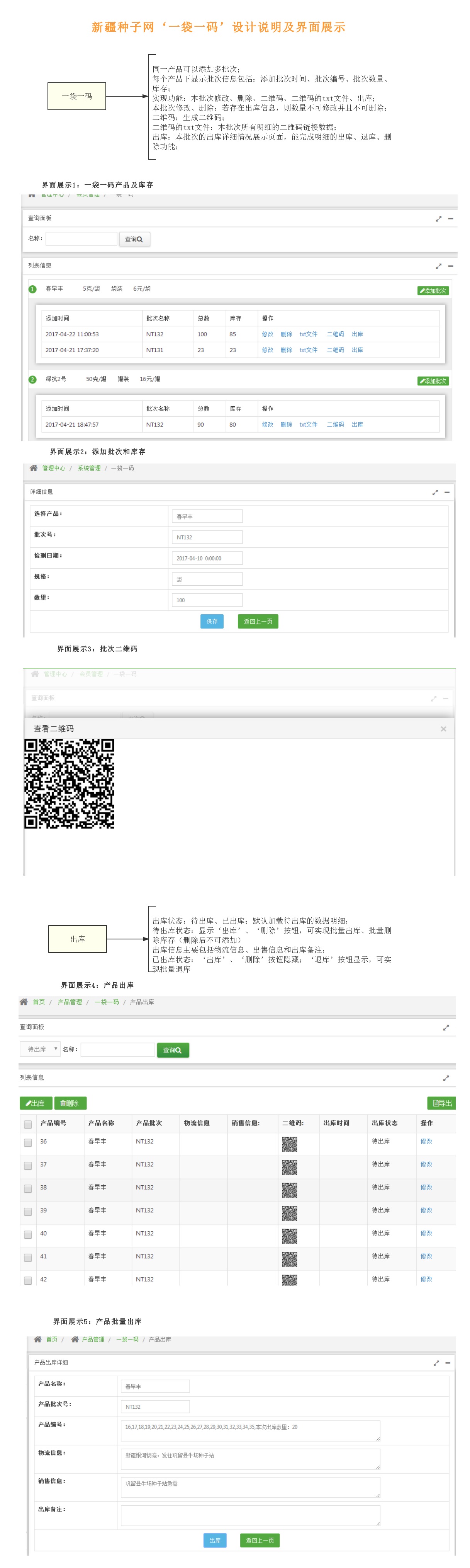This screenshot has height=1568, width=470.
Task: Collapse 详细信息 panel with minus icon
Action: pyautogui.click(x=447, y=492)
